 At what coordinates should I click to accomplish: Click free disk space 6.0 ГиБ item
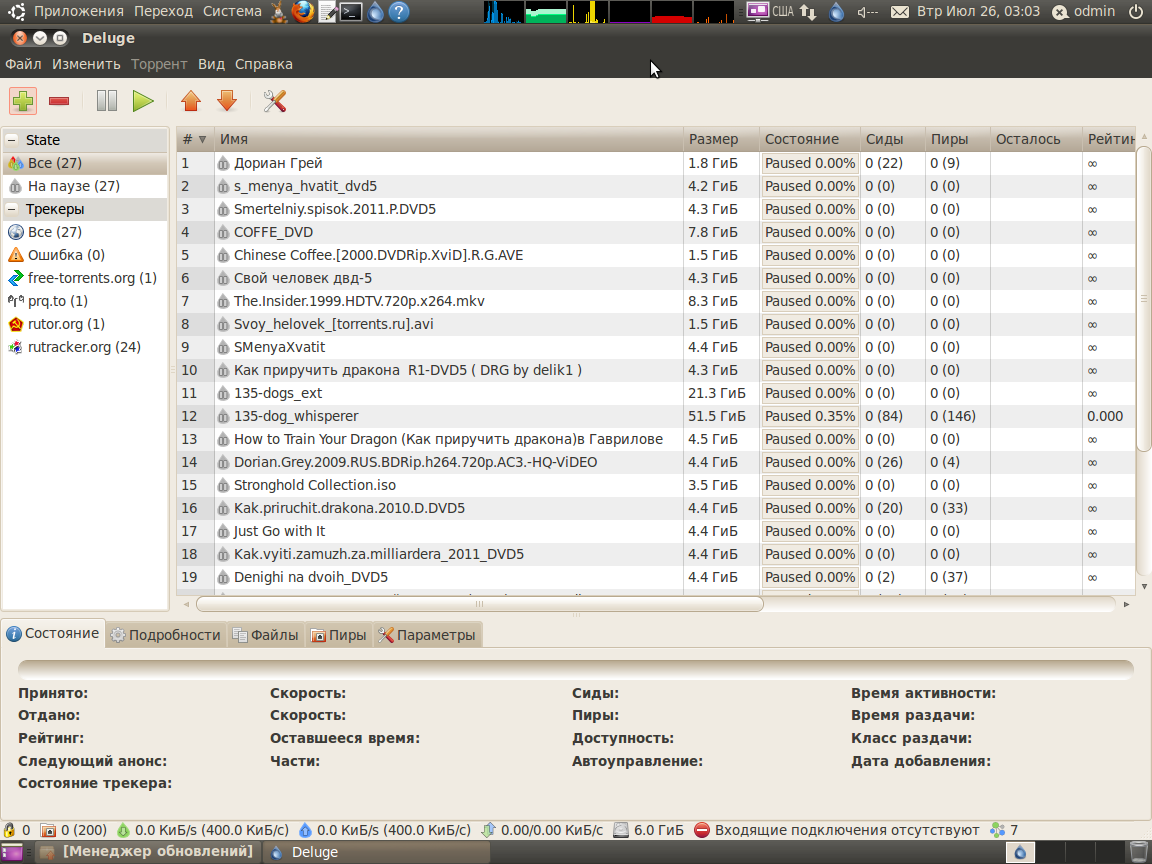point(649,830)
